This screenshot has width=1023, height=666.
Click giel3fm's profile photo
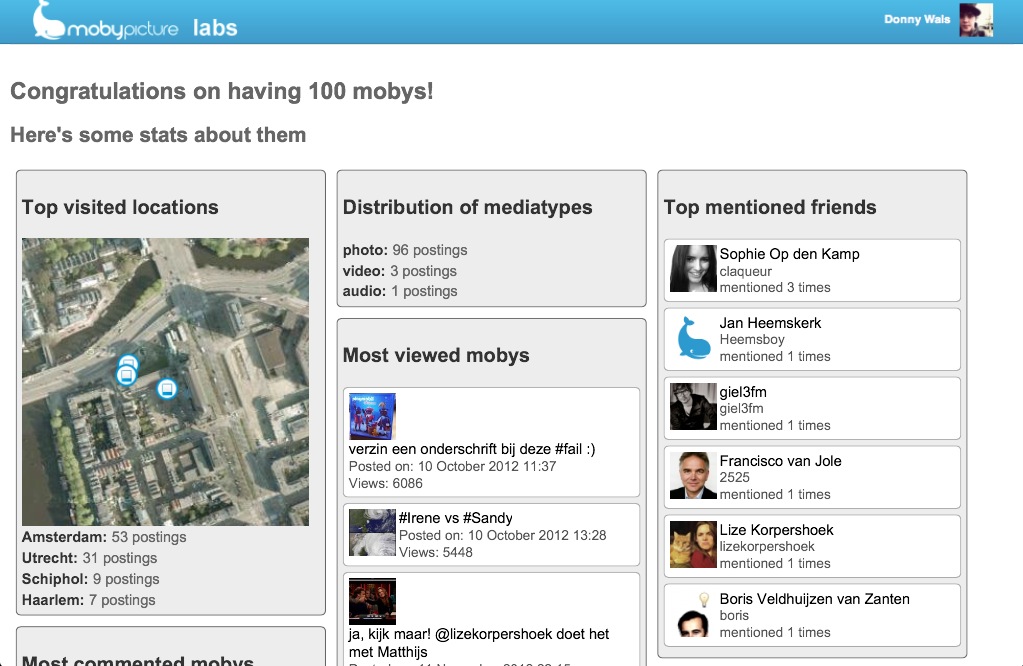693,406
